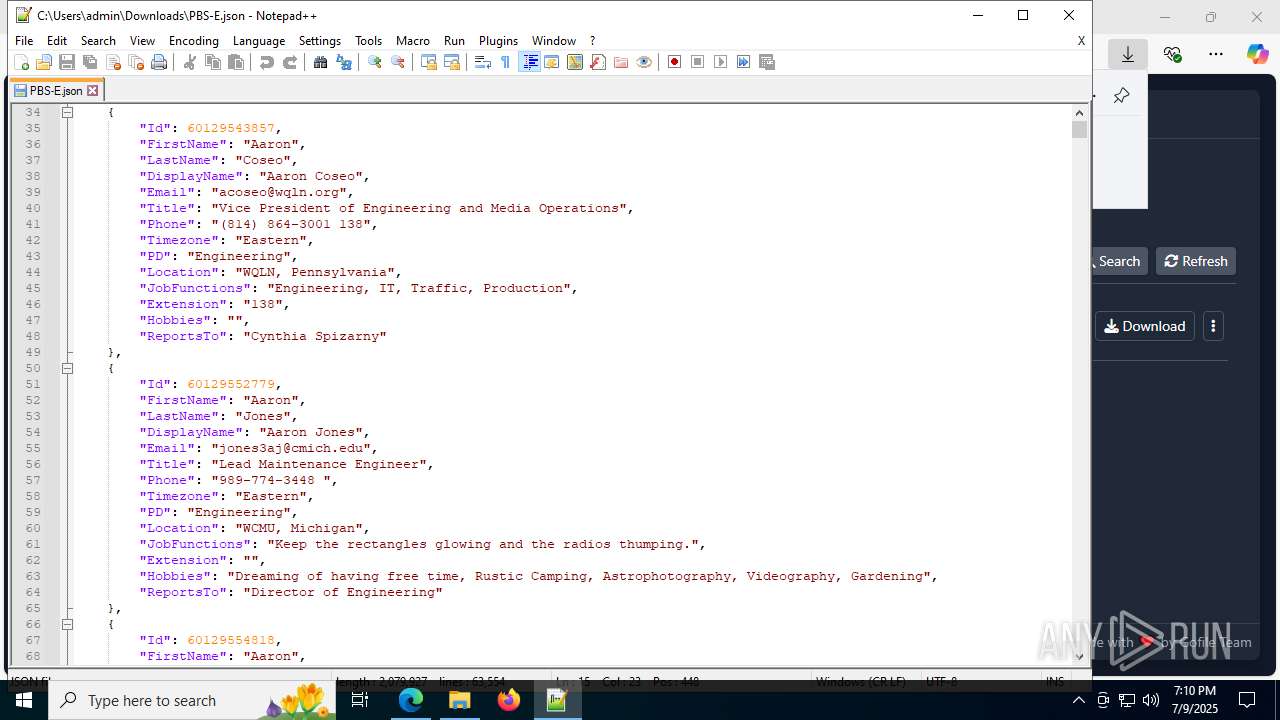The image size is (1280, 720).
Task: Click the Copy toolbar icon
Action: (x=212, y=62)
